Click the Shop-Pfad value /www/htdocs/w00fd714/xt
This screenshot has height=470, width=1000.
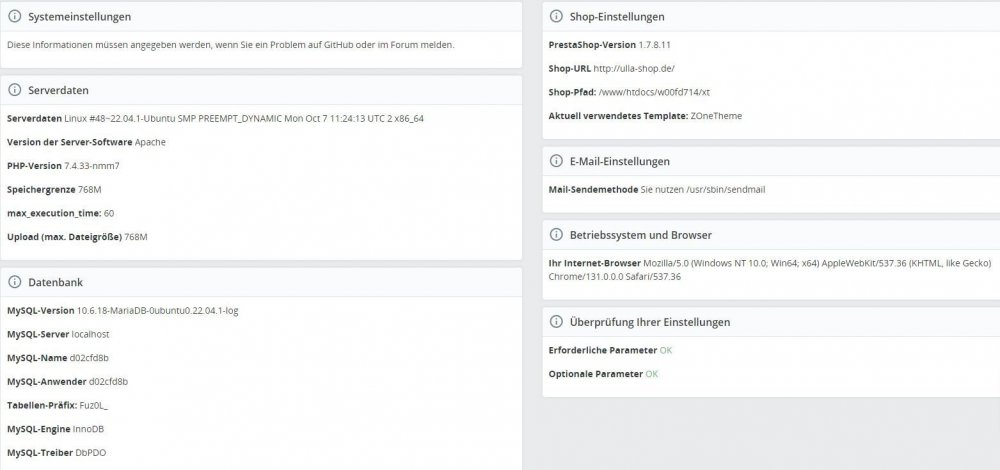654,92
